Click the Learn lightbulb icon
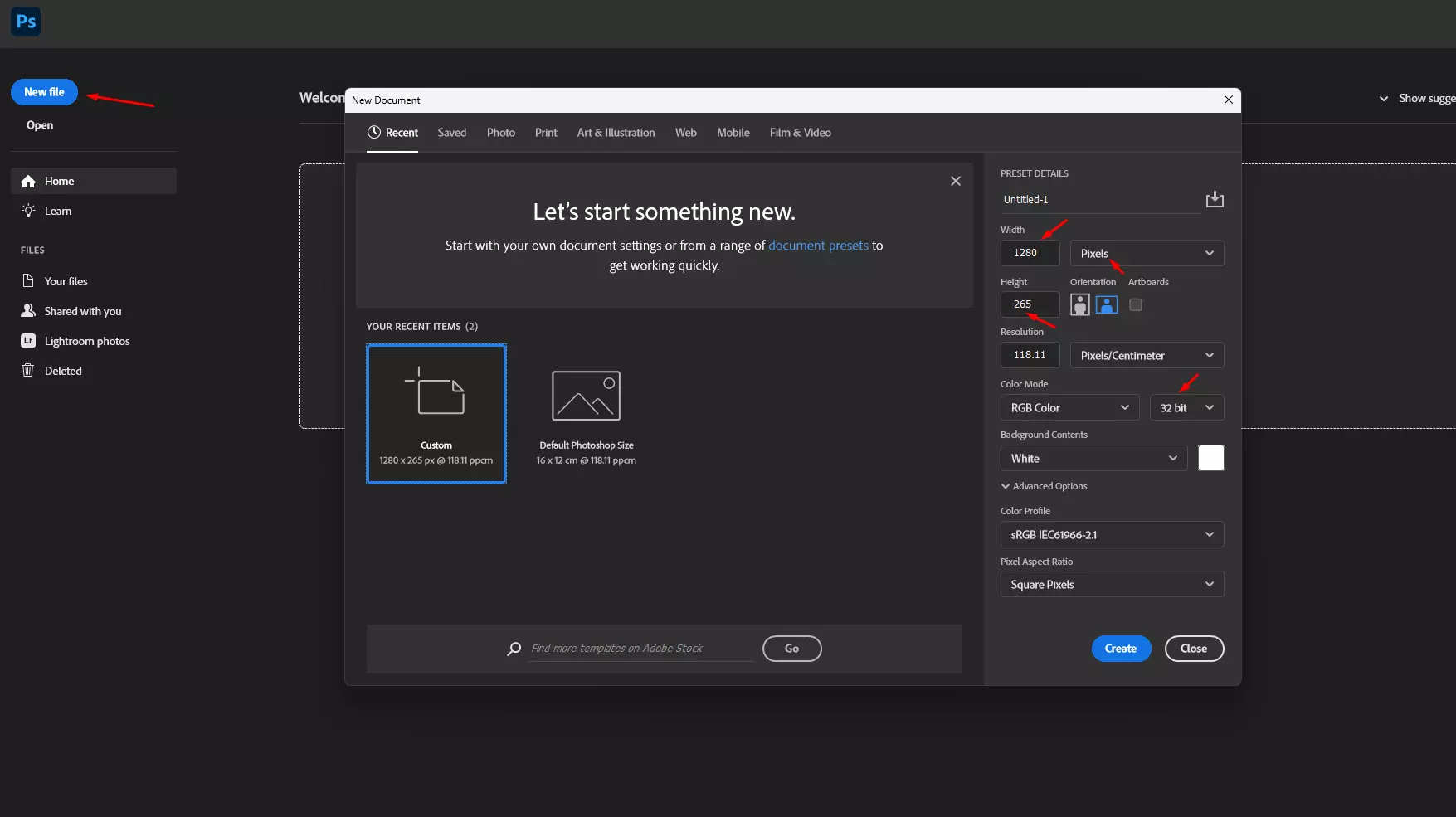The image size is (1456, 817). [28, 211]
